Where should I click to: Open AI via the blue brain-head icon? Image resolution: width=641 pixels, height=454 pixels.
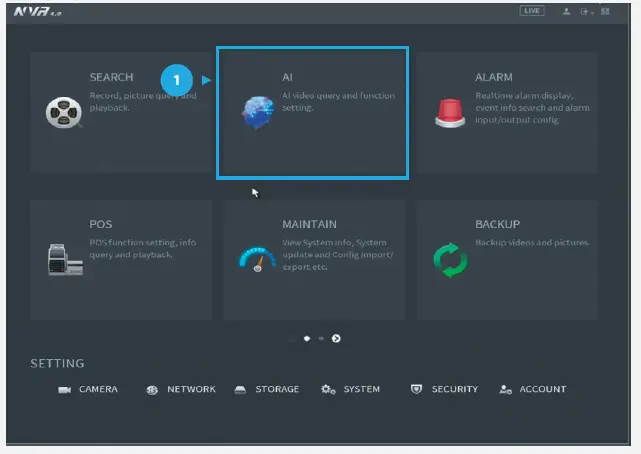point(258,112)
